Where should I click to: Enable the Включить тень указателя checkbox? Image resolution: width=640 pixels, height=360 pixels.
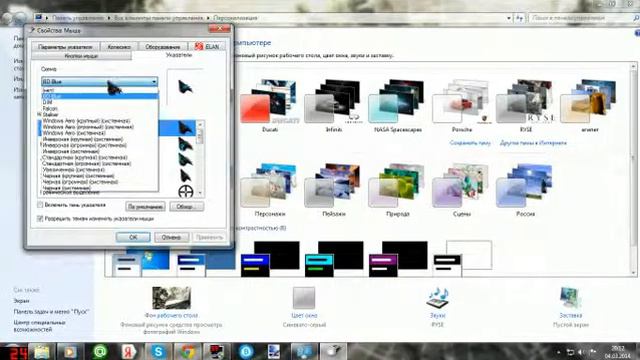[40, 205]
